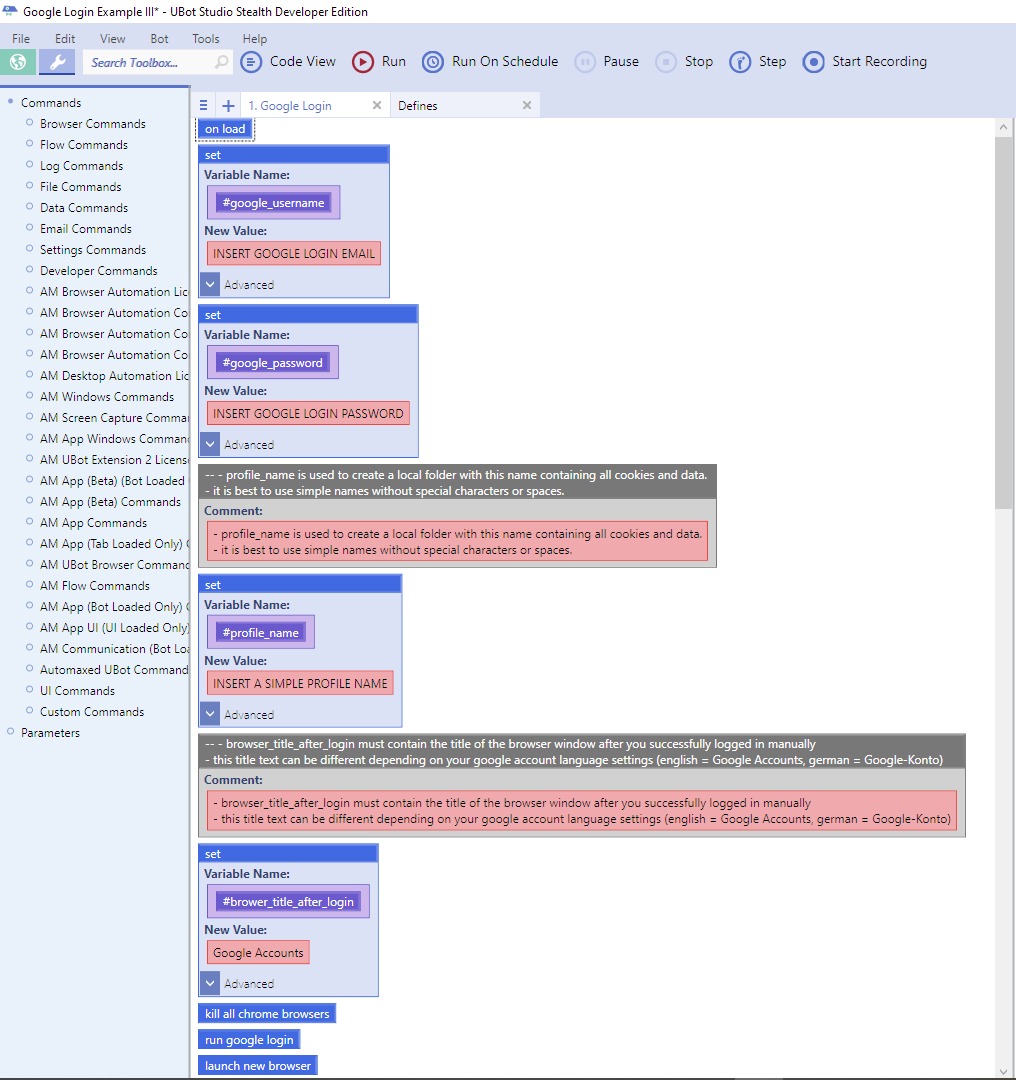This screenshot has height=1080, width=1016.
Task: Expand Advanced under google_username set
Action: click(210, 284)
